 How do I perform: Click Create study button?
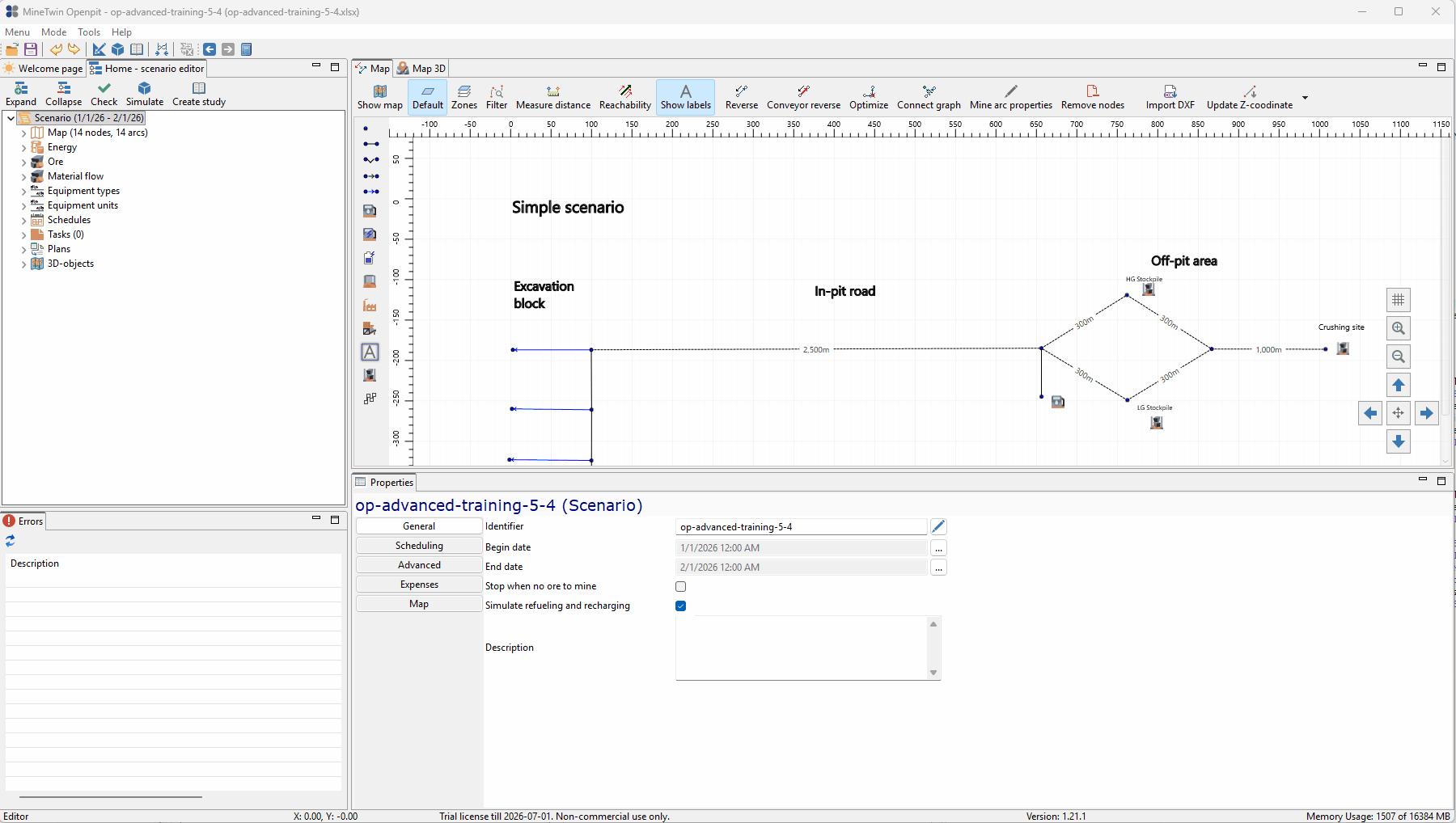tap(199, 94)
